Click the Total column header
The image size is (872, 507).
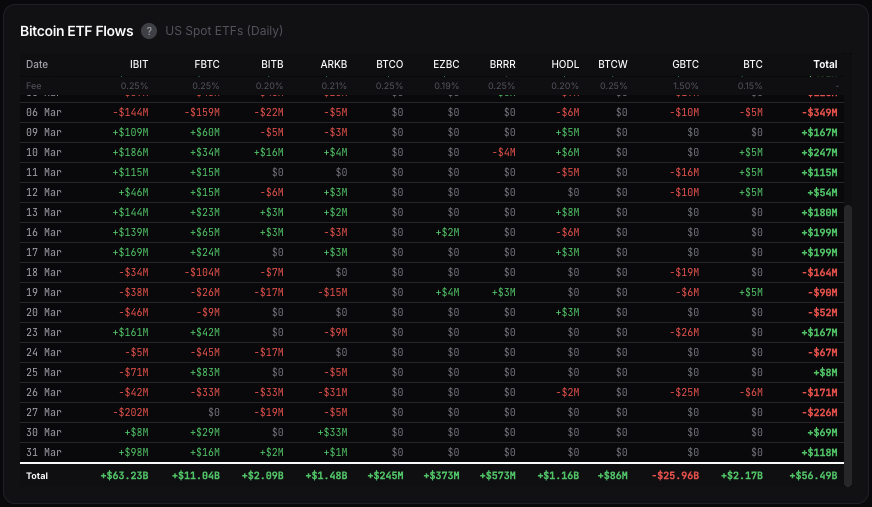click(825, 64)
